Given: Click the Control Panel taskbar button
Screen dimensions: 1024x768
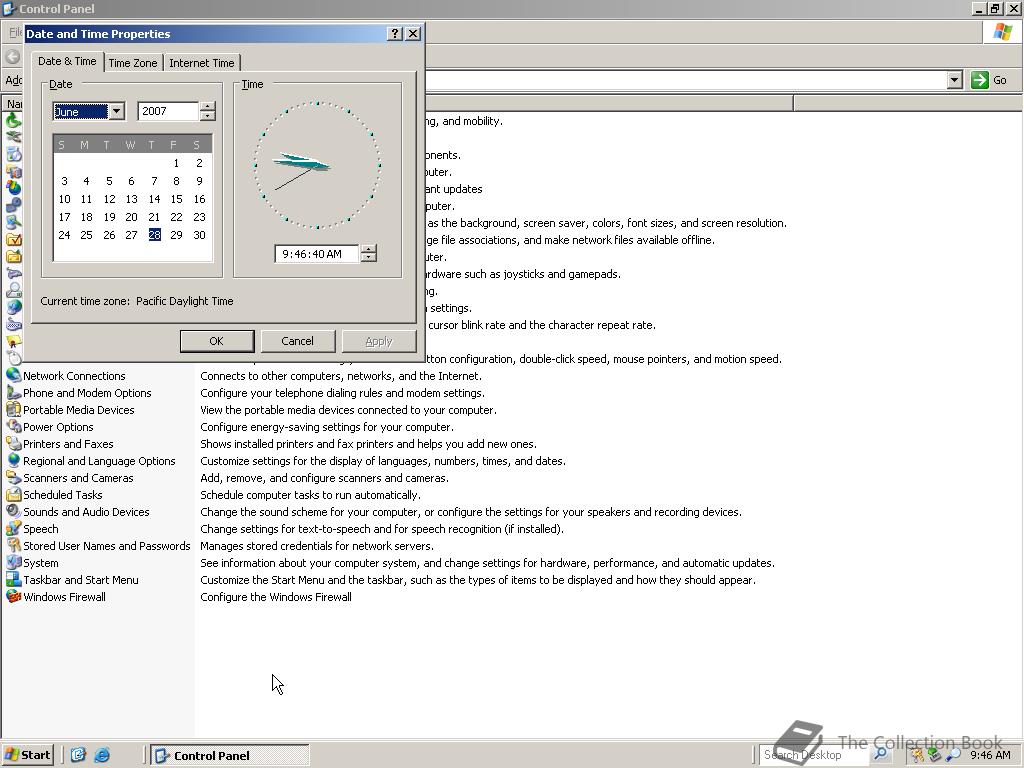Looking at the screenshot, I should click(230, 756).
